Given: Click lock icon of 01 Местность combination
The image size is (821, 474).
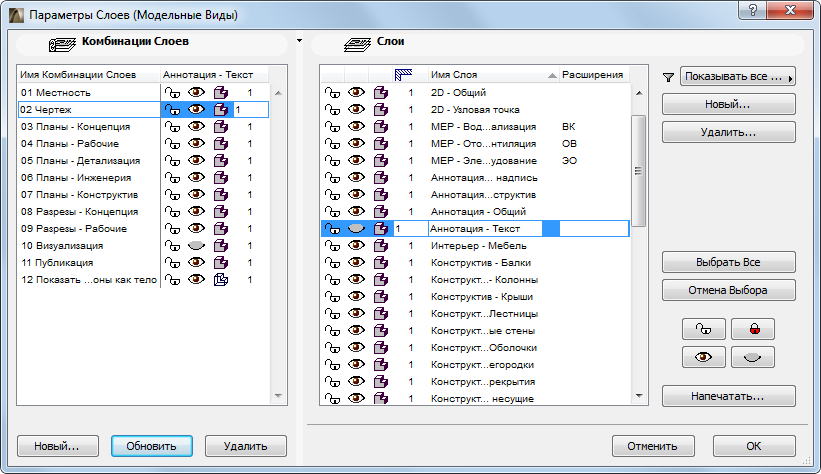Looking at the screenshot, I should tap(172, 93).
